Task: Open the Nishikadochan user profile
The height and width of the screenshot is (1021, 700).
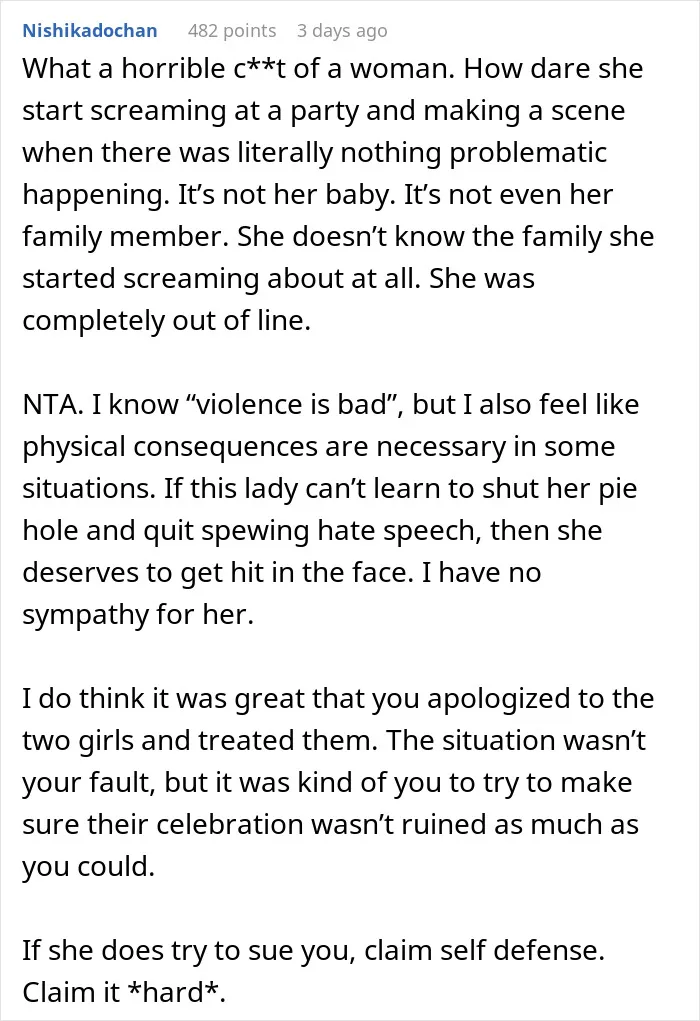Action: coord(90,31)
